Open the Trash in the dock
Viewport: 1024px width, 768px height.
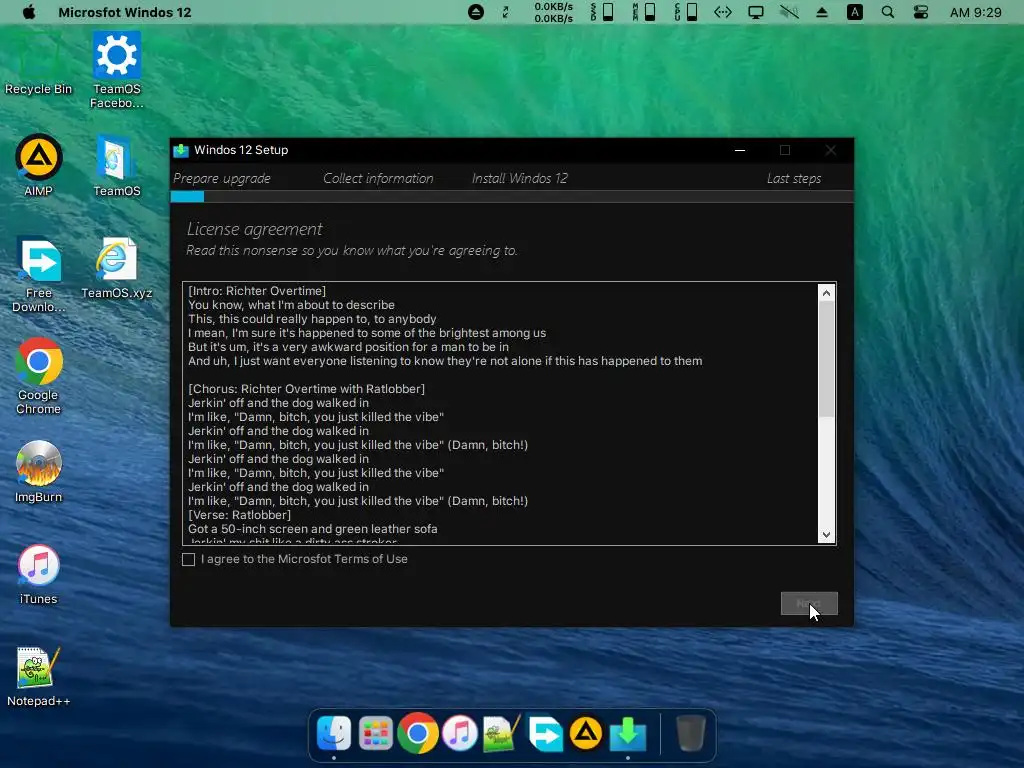(690, 733)
